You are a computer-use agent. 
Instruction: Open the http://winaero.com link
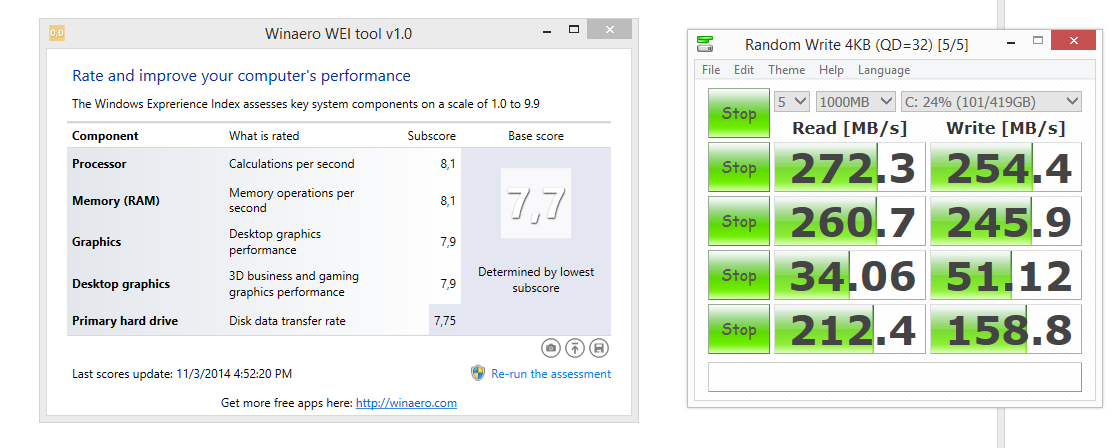click(x=406, y=403)
